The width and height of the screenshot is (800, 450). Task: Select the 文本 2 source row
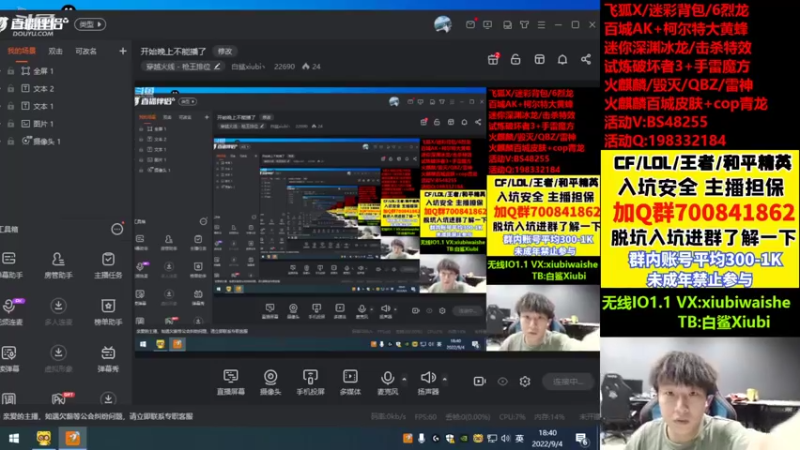[65, 88]
